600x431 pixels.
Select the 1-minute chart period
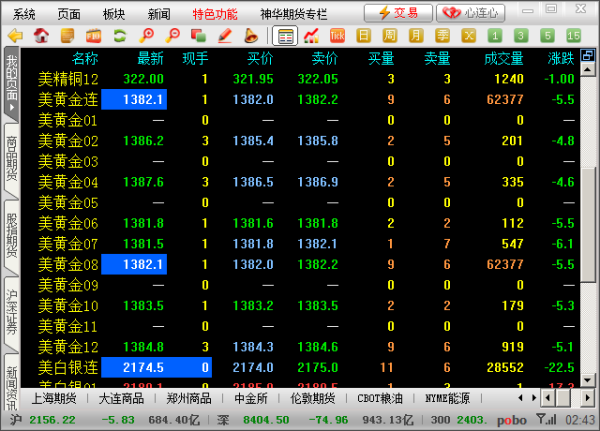pos(495,36)
